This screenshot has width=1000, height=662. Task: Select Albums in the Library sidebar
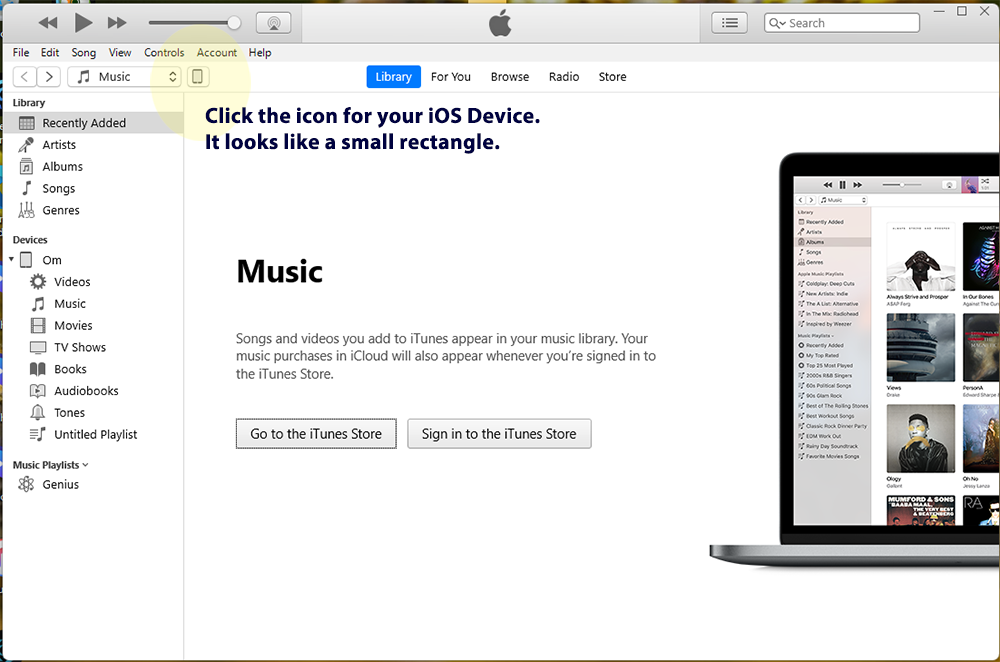click(94, 166)
